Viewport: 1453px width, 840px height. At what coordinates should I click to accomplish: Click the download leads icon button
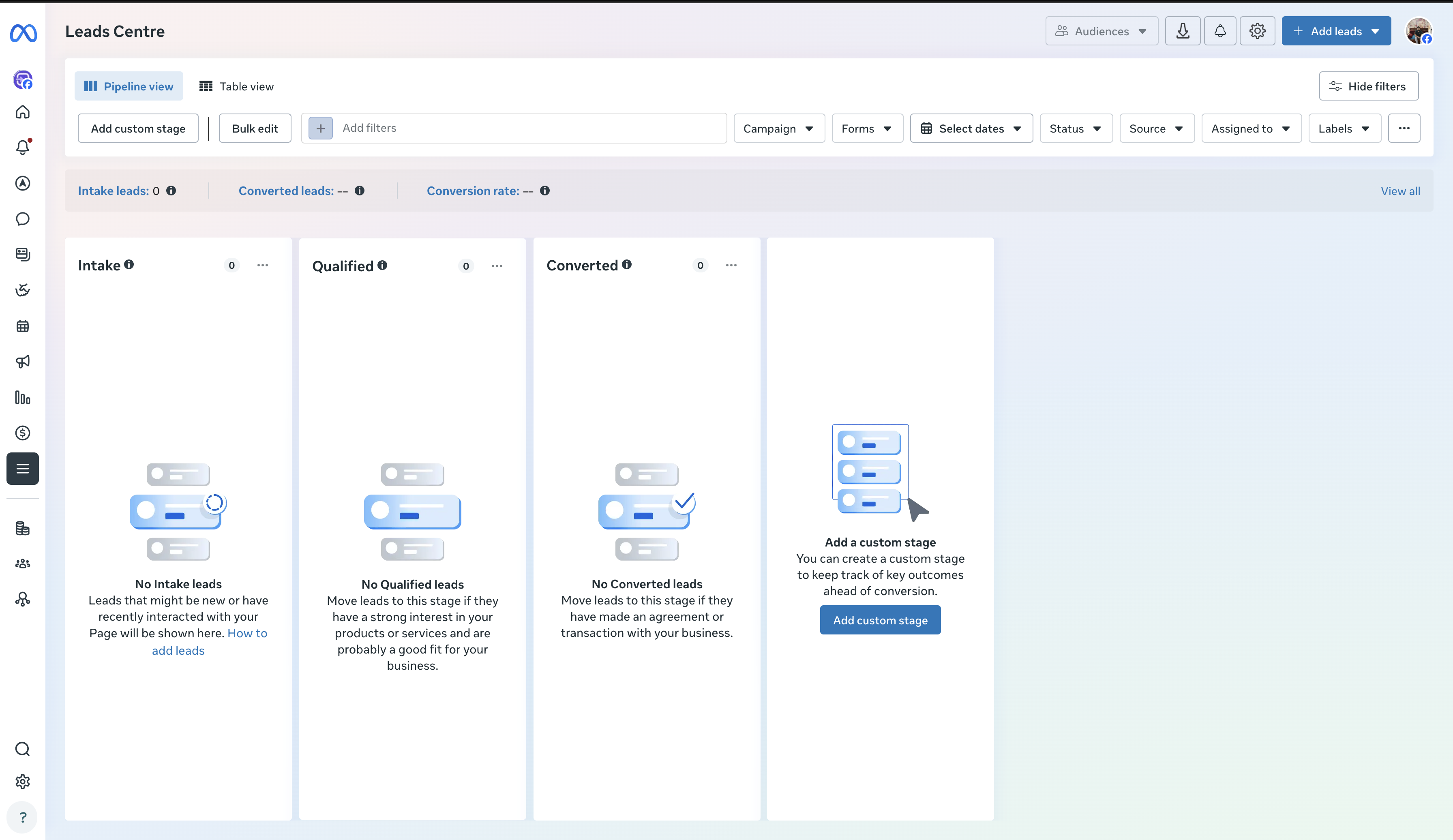coord(1183,31)
